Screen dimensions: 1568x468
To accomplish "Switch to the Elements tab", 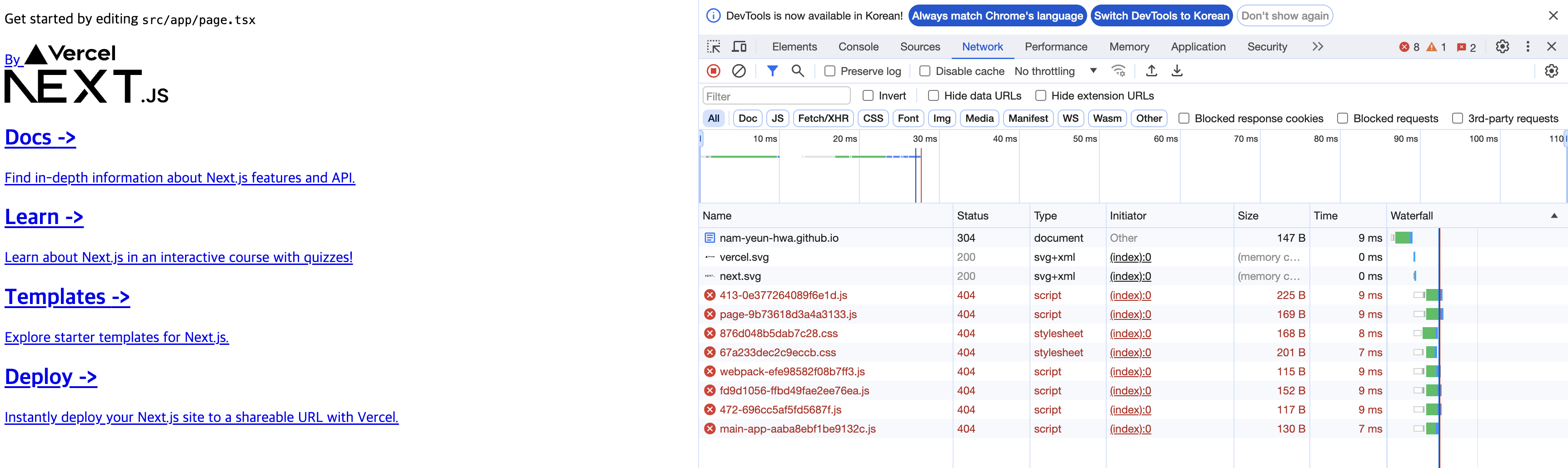I will [794, 47].
